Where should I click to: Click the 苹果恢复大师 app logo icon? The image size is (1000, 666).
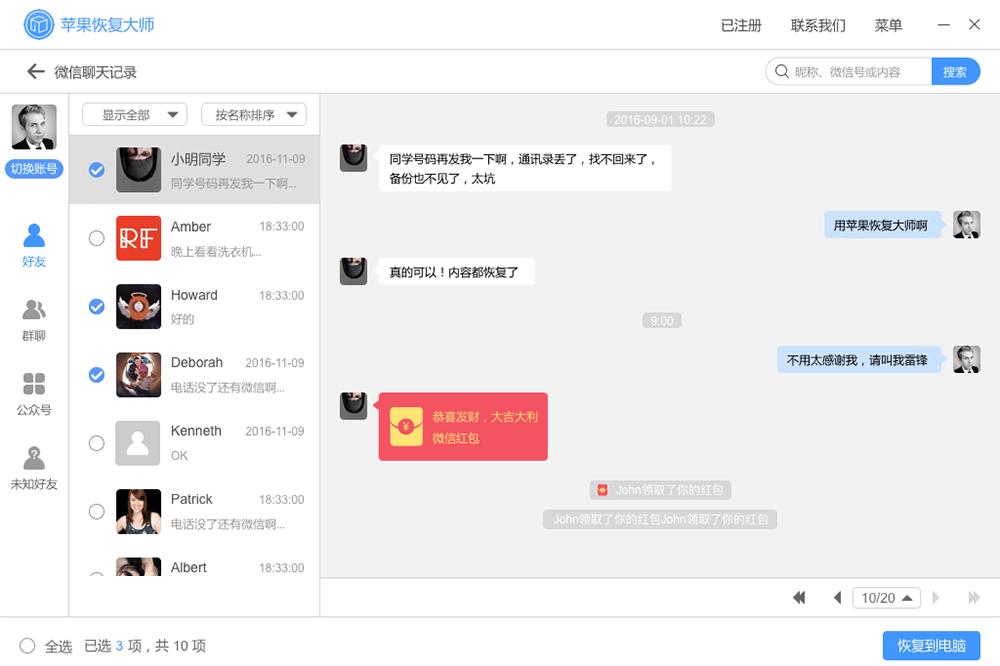coord(39,24)
